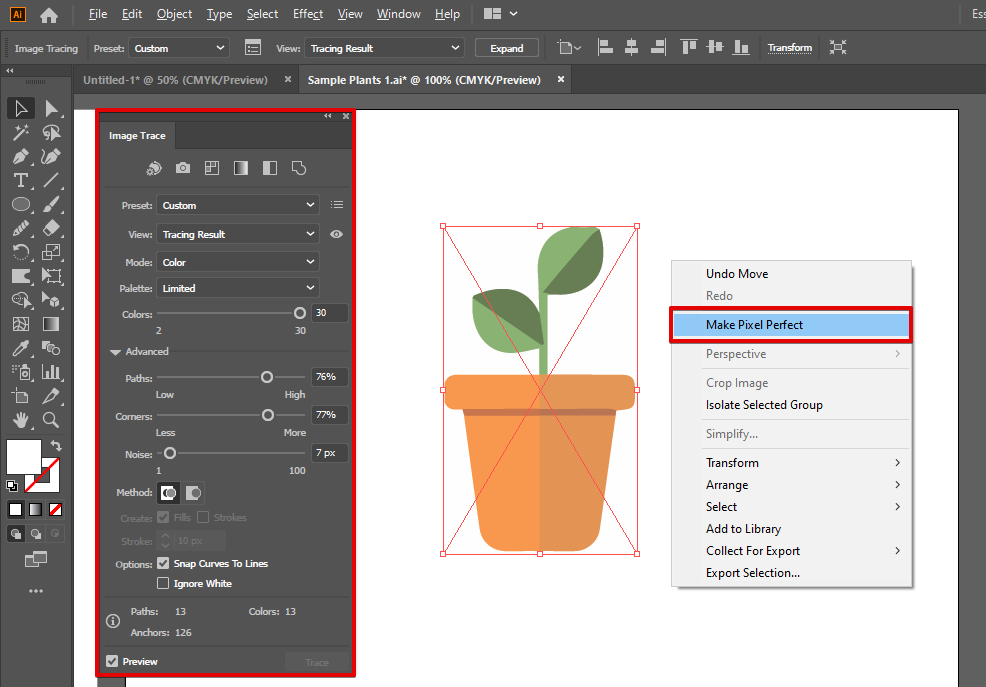The width and height of the screenshot is (986, 687).
Task: Uncheck Snap Curves To Lines option
Action: (164, 564)
